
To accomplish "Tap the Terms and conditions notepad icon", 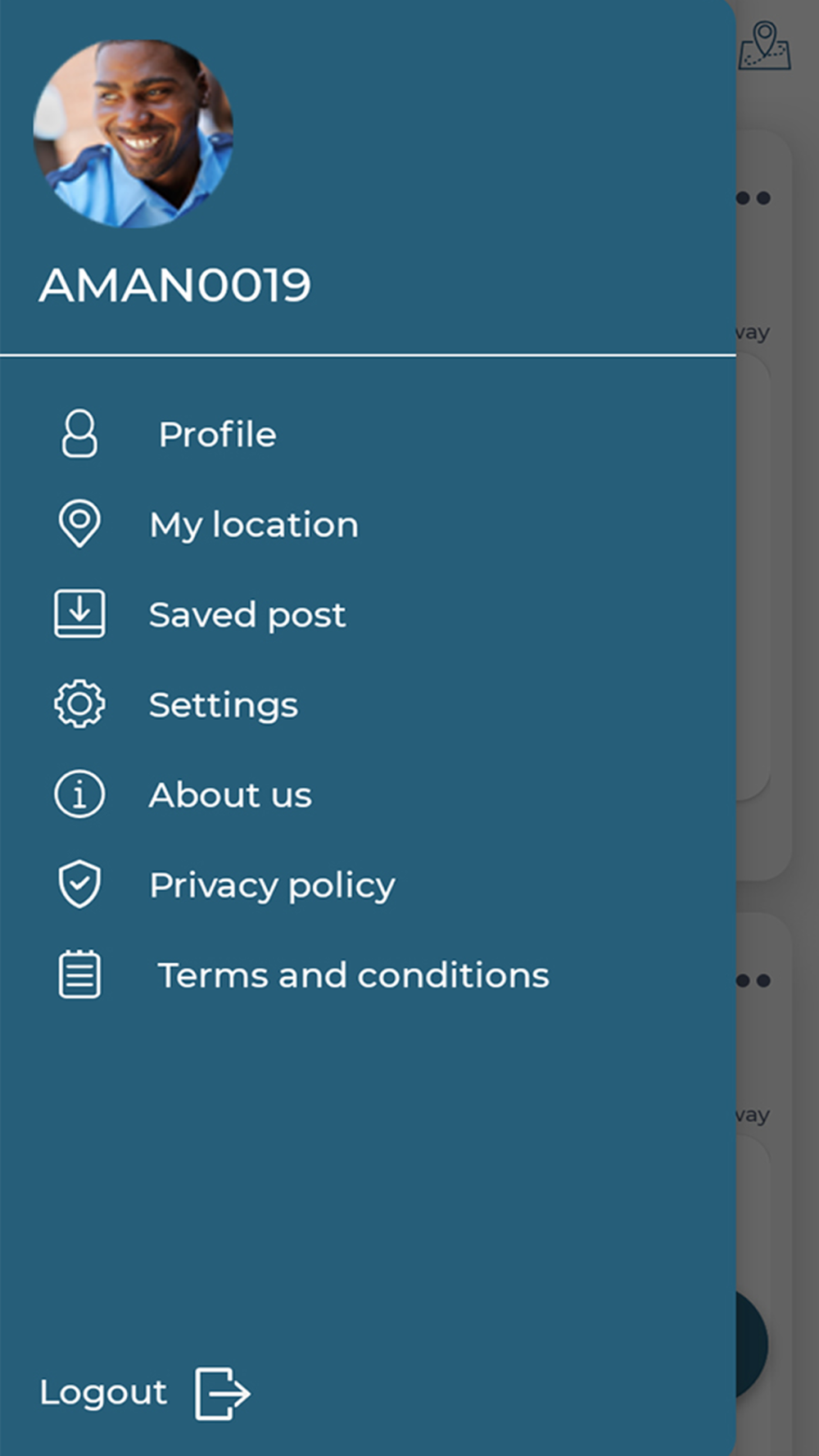I will coord(79,974).
